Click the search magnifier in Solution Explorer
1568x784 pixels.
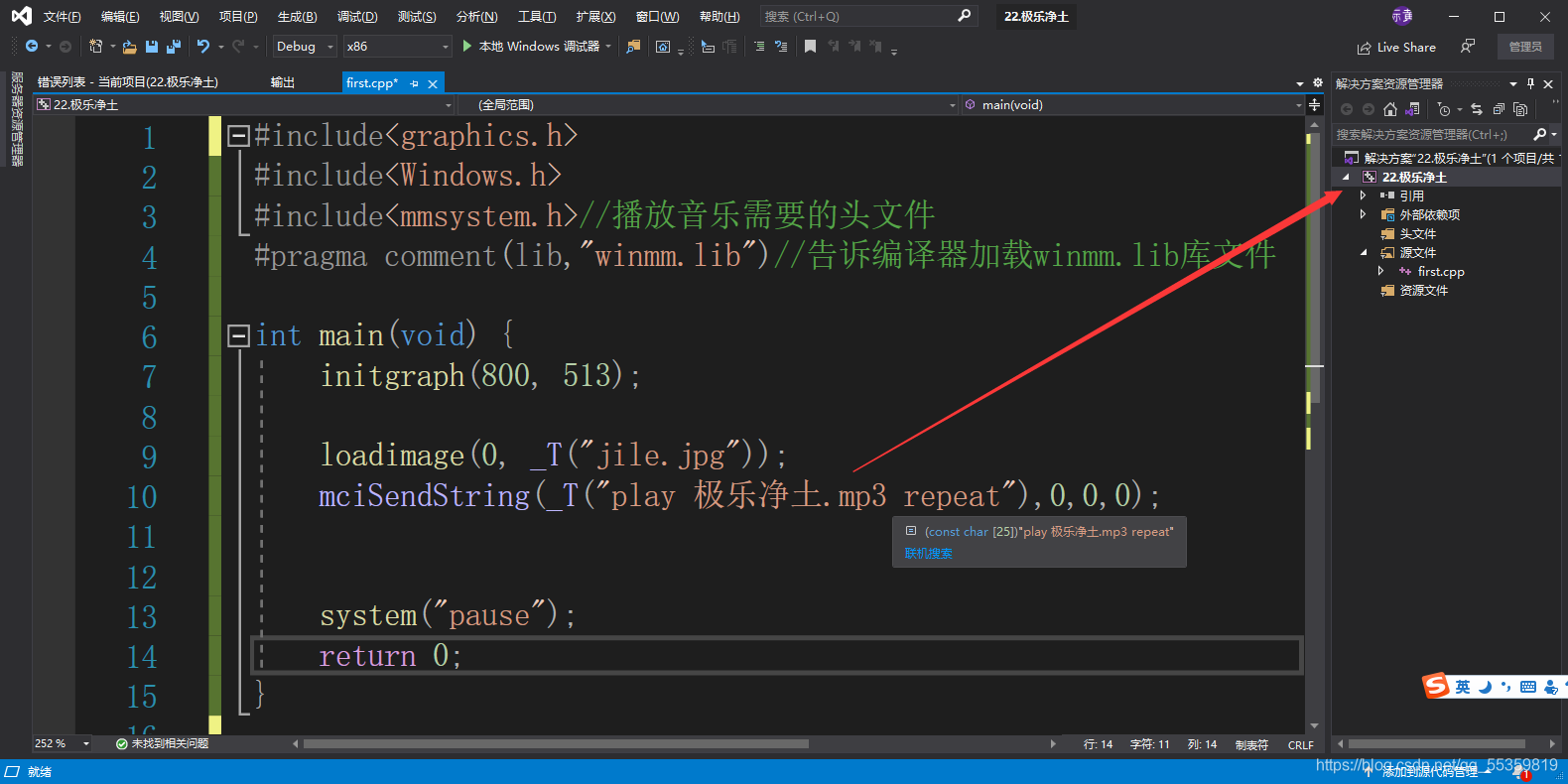click(1540, 134)
